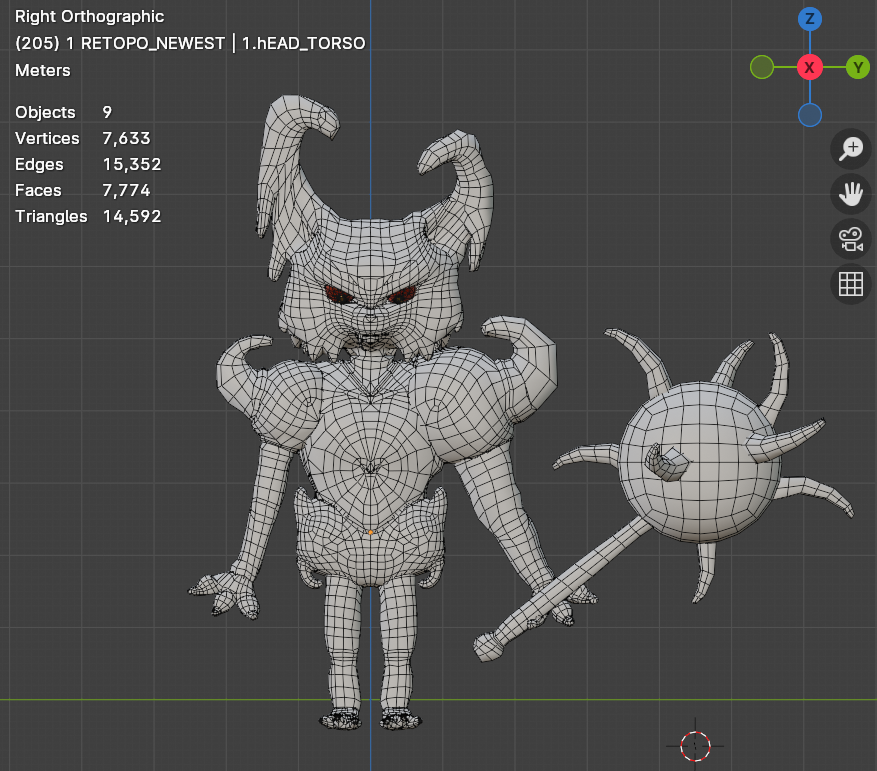The image size is (877, 771).
Task: Click the heart shape on the chest armor
Action: pos(370,466)
